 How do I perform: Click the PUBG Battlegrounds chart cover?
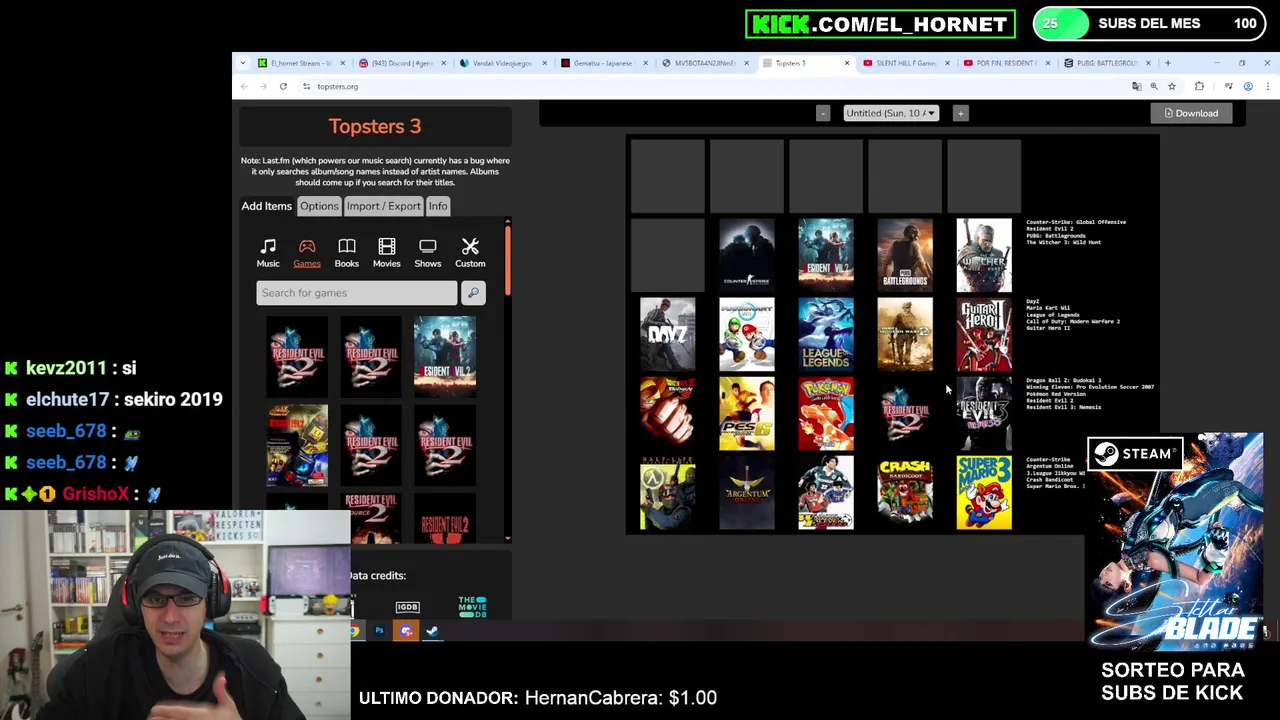click(905, 255)
